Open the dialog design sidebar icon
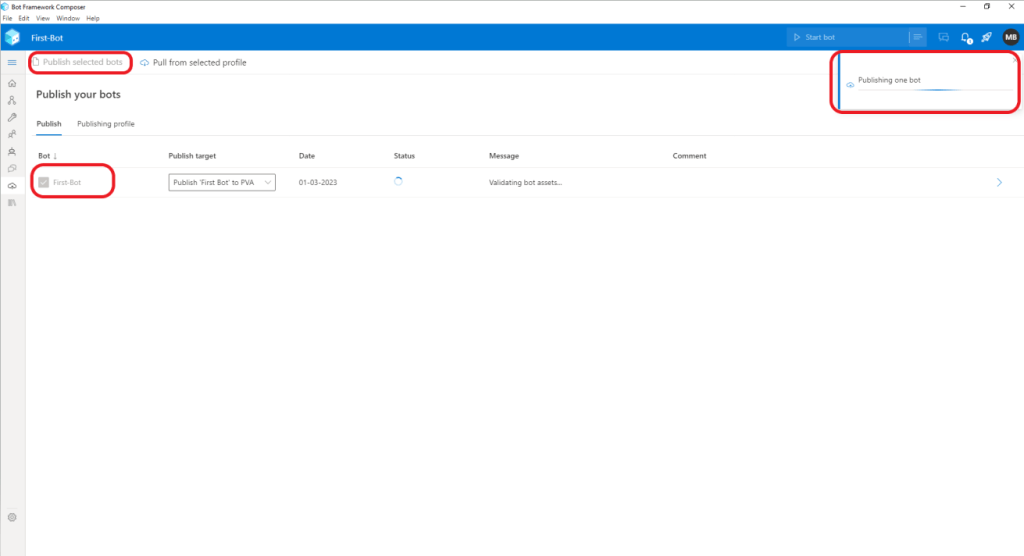 pos(12,100)
